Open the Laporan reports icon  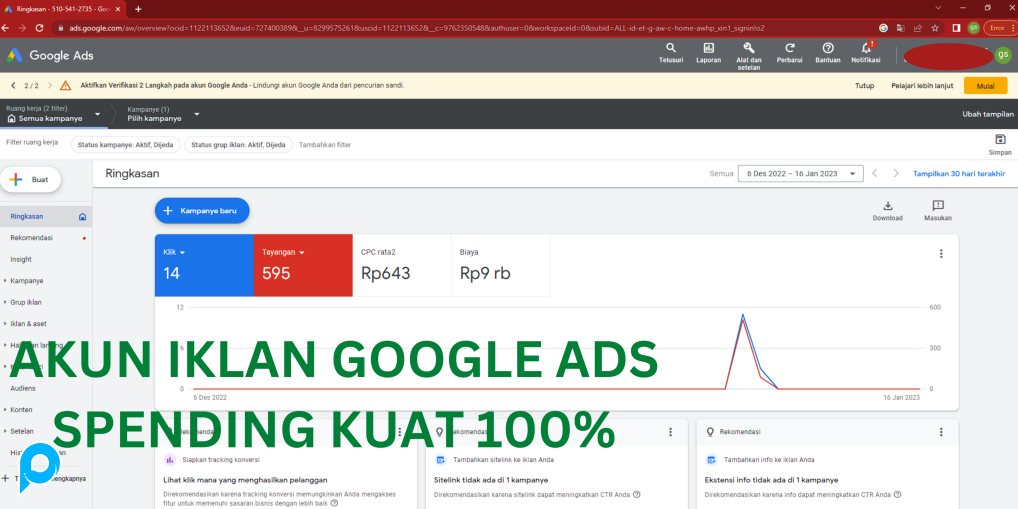(x=708, y=48)
